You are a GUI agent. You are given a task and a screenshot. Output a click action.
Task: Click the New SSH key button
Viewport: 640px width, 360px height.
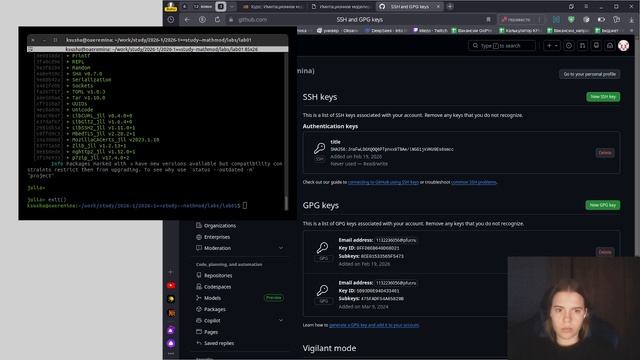(603, 97)
